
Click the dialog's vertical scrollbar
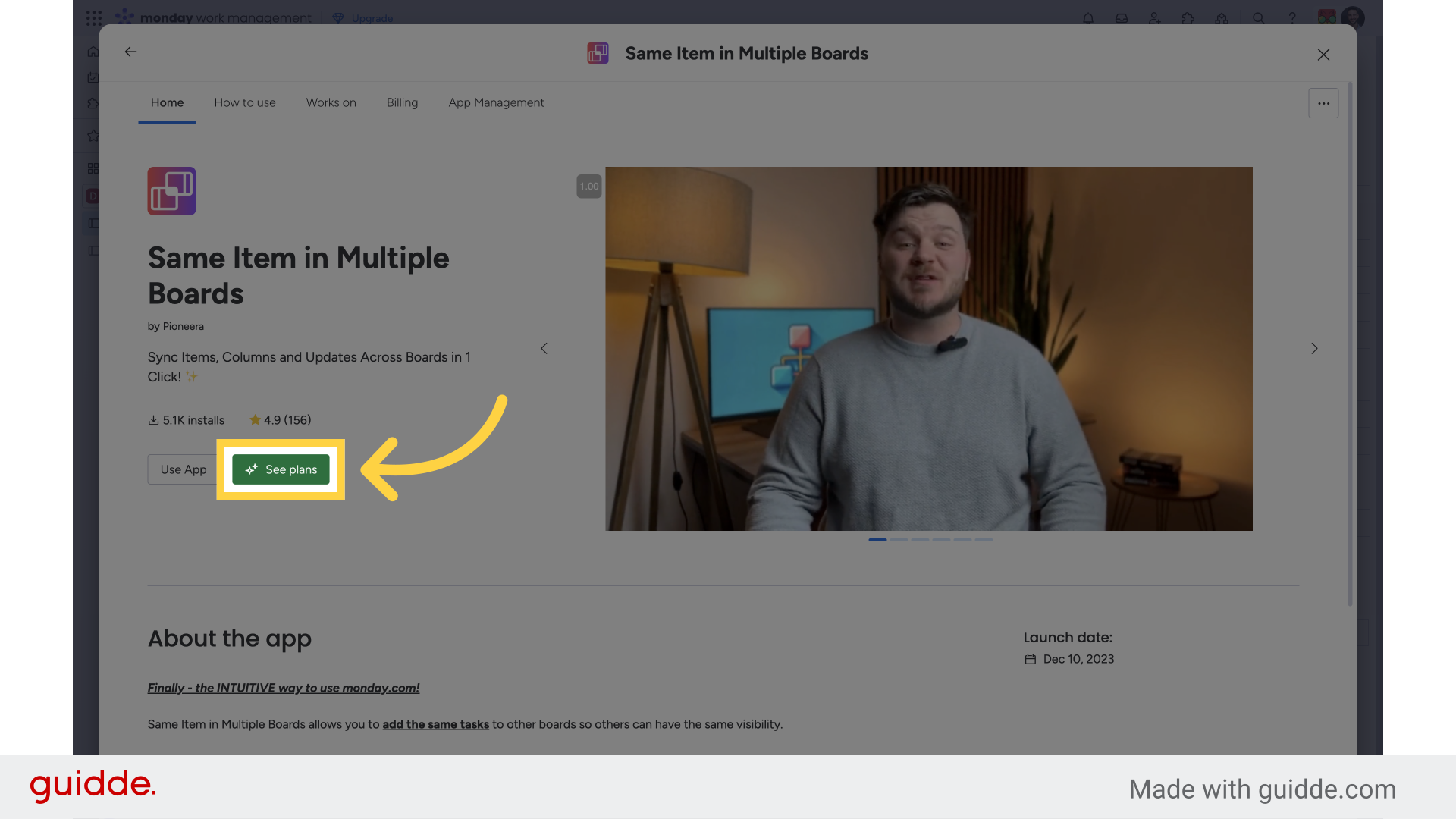pyautogui.click(x=1350, y=344)
